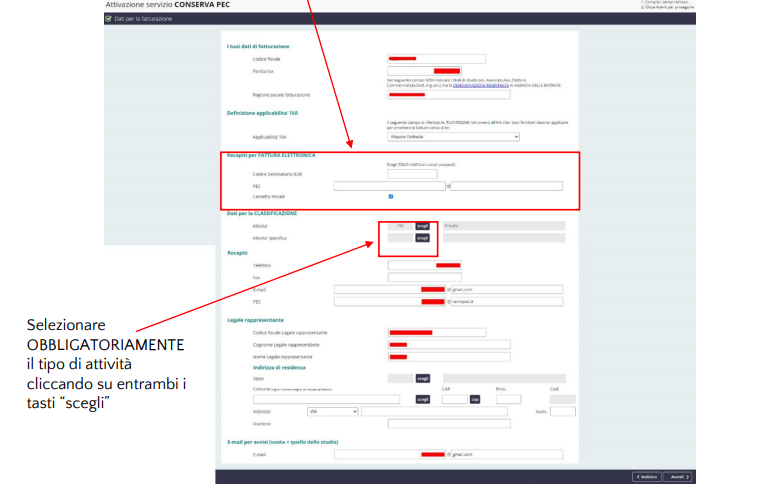Click the PEC username field under Fattura Elettronica
Screen dimensions: 772x488
click(389, 186)
